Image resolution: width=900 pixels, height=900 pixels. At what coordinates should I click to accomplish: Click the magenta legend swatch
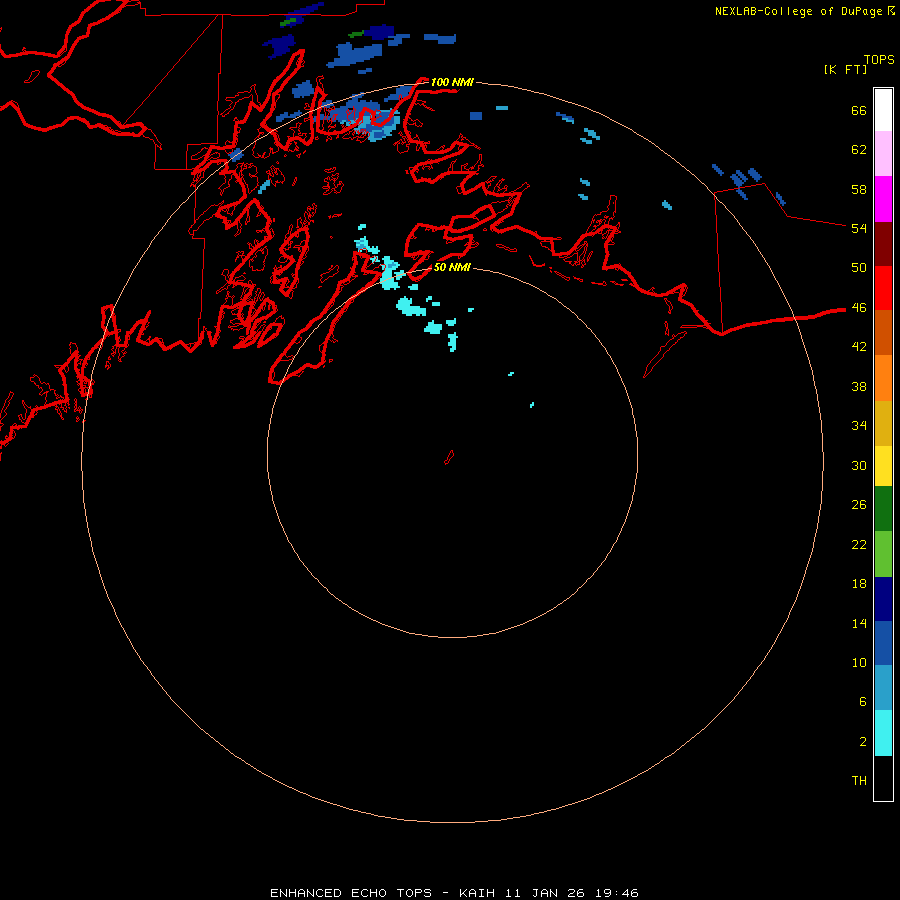[x=883, y=199]
